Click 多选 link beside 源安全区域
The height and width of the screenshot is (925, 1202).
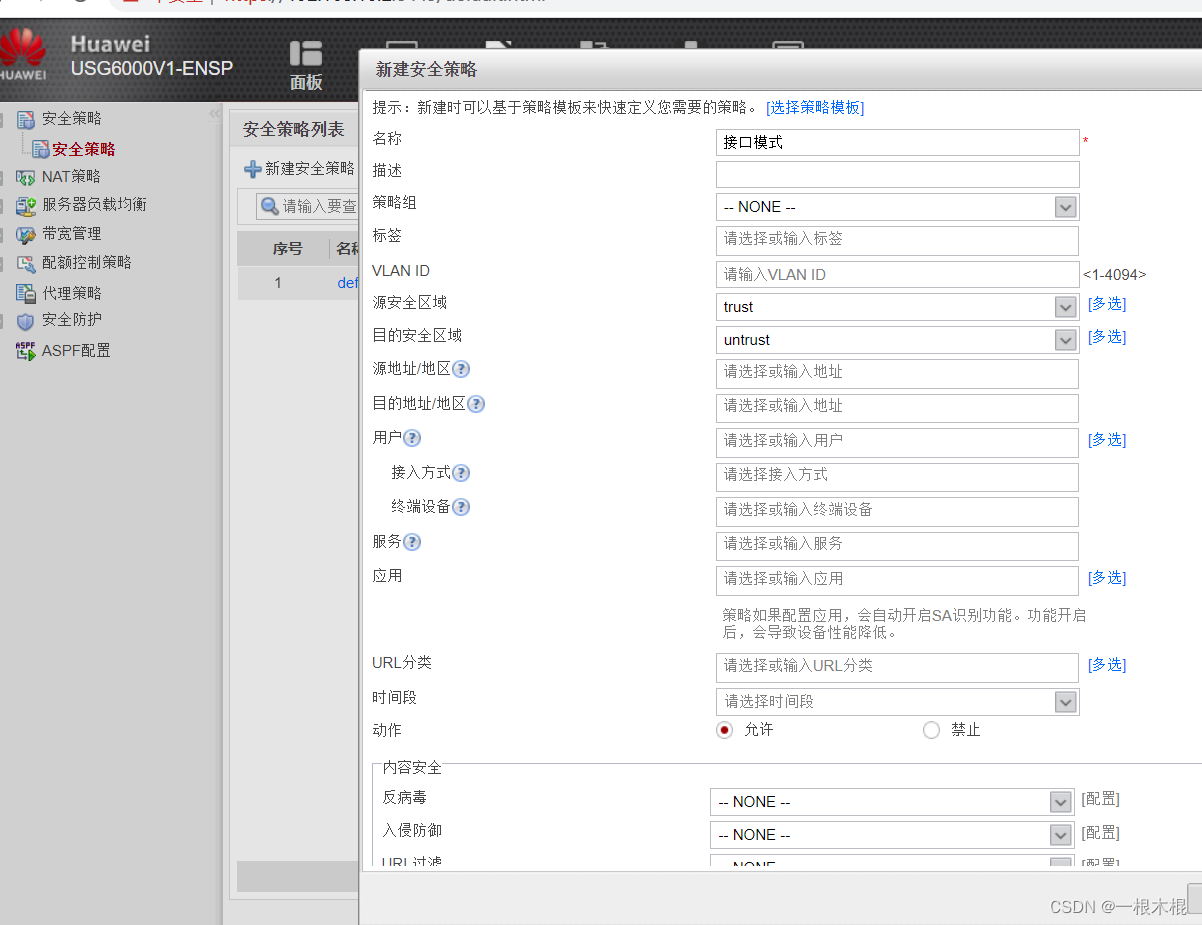pyautogui.click(x=1107, y=304)
